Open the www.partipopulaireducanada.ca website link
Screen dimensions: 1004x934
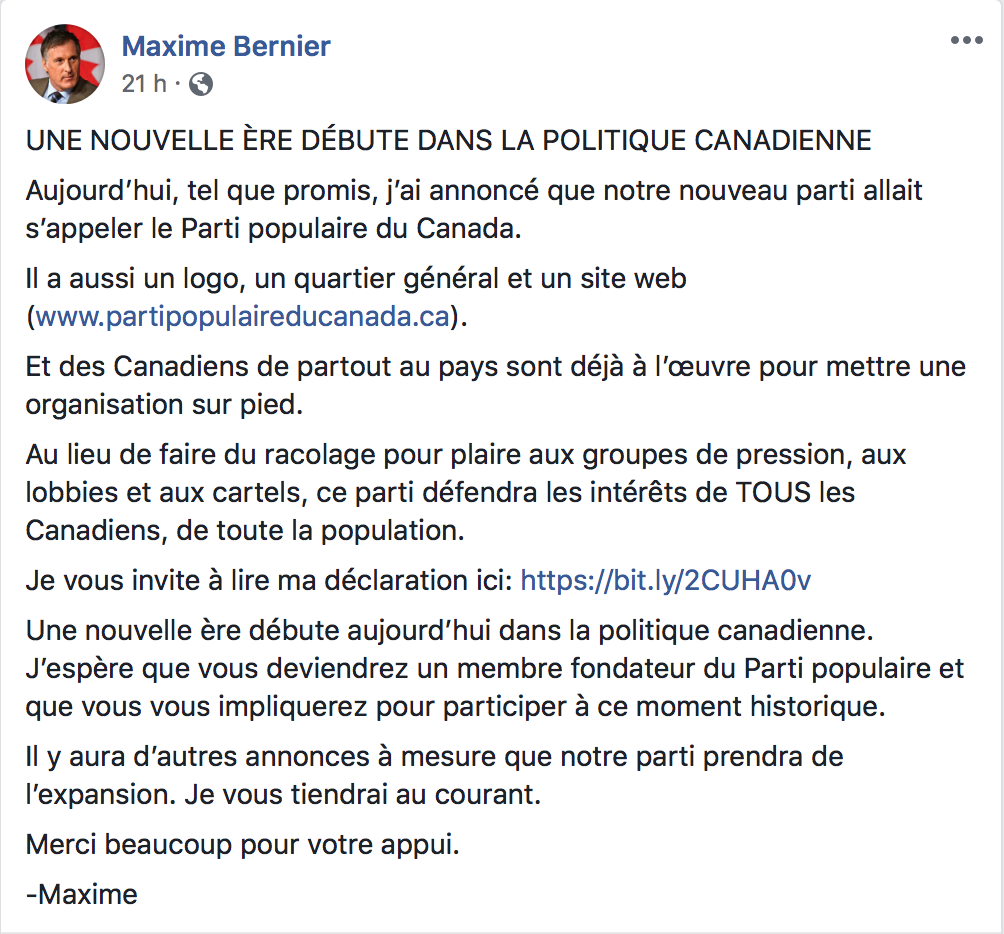pos(243,316)
